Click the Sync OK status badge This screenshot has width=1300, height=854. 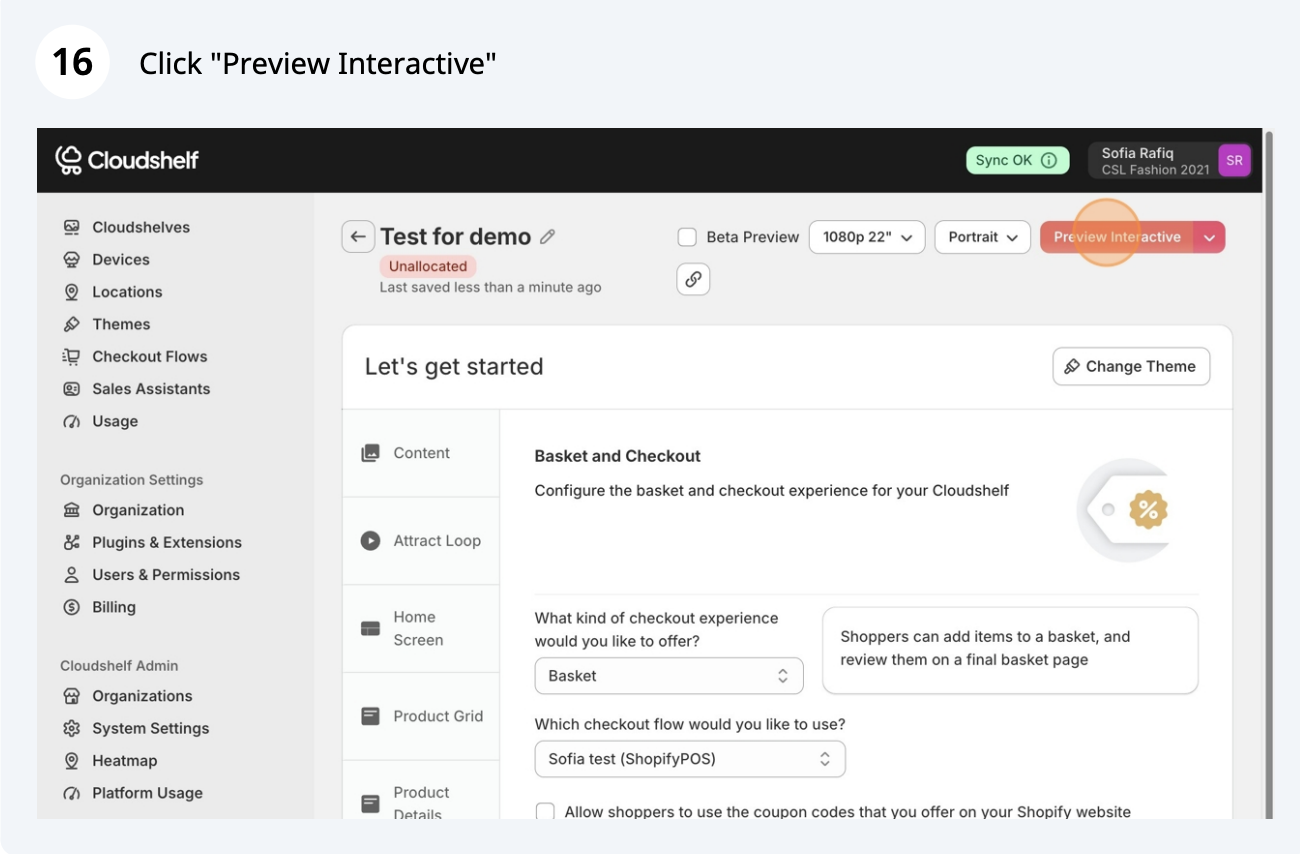[x=1016, y=160]
